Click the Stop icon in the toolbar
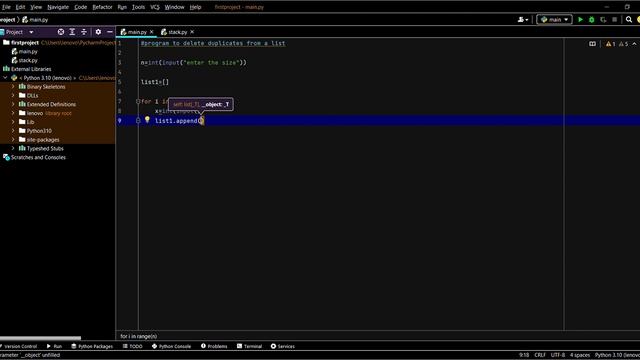This screenshot has height=360, width=640. [x=615, y=20]
